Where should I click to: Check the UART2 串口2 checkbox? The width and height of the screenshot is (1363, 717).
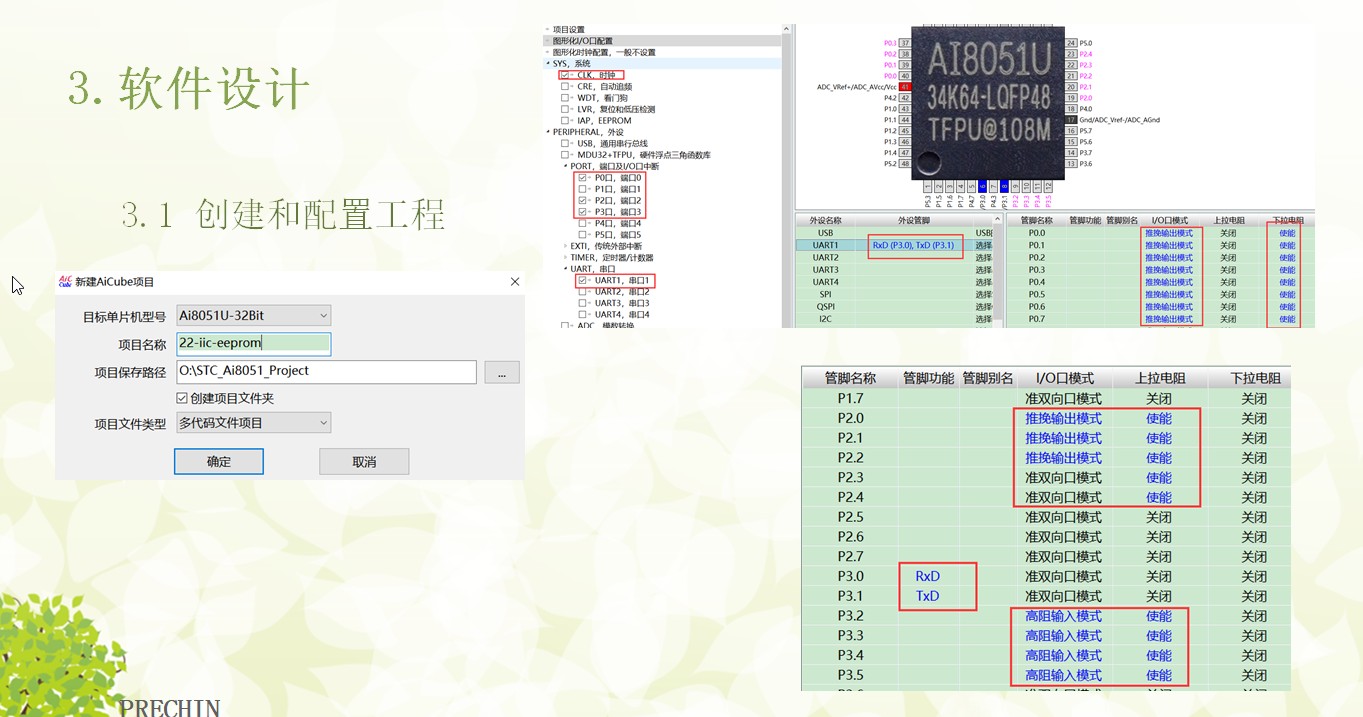[582, 292]
